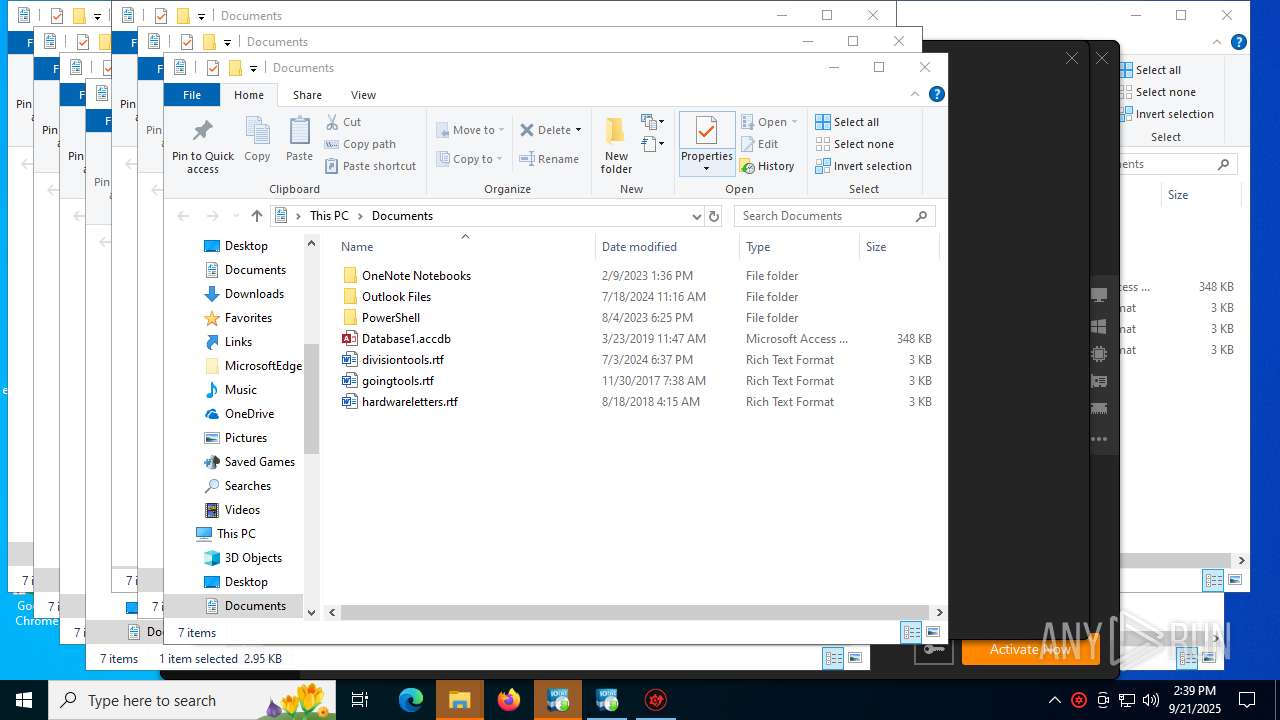Image resolution: width=1280 pixels, height=720 pixels.
Task: Click the Refresh address button
Action: 714,216
